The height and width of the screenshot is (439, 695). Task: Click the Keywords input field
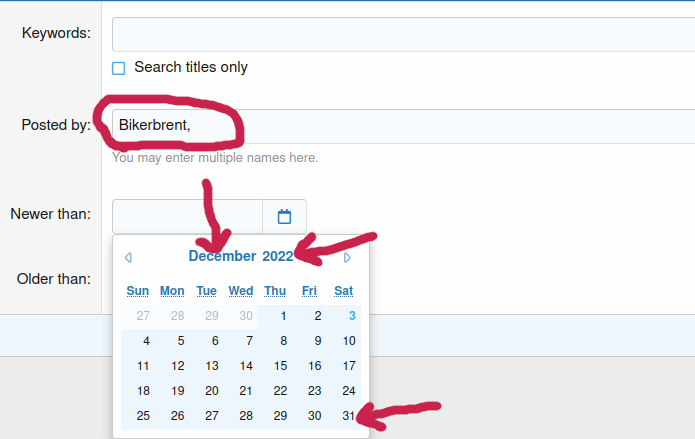(x=400, y=34)
